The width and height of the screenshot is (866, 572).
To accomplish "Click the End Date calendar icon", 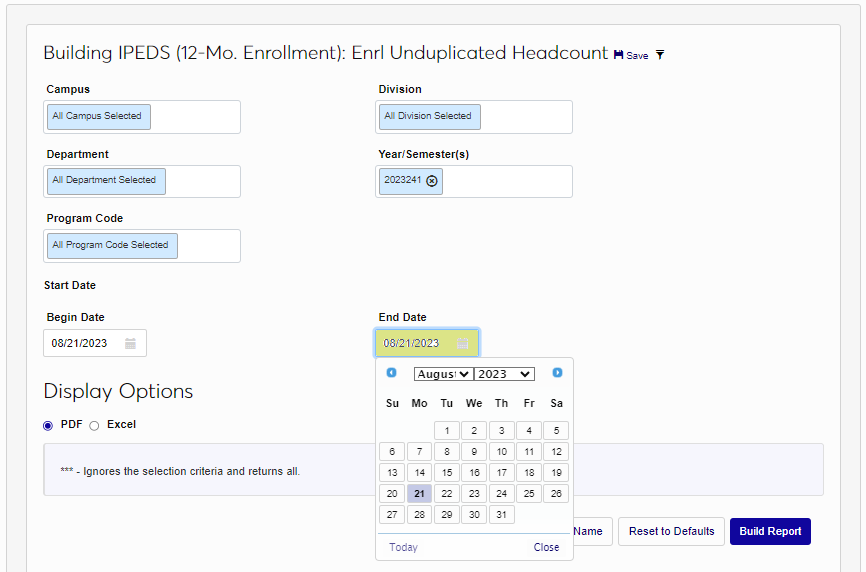I will tap(462, 343).
